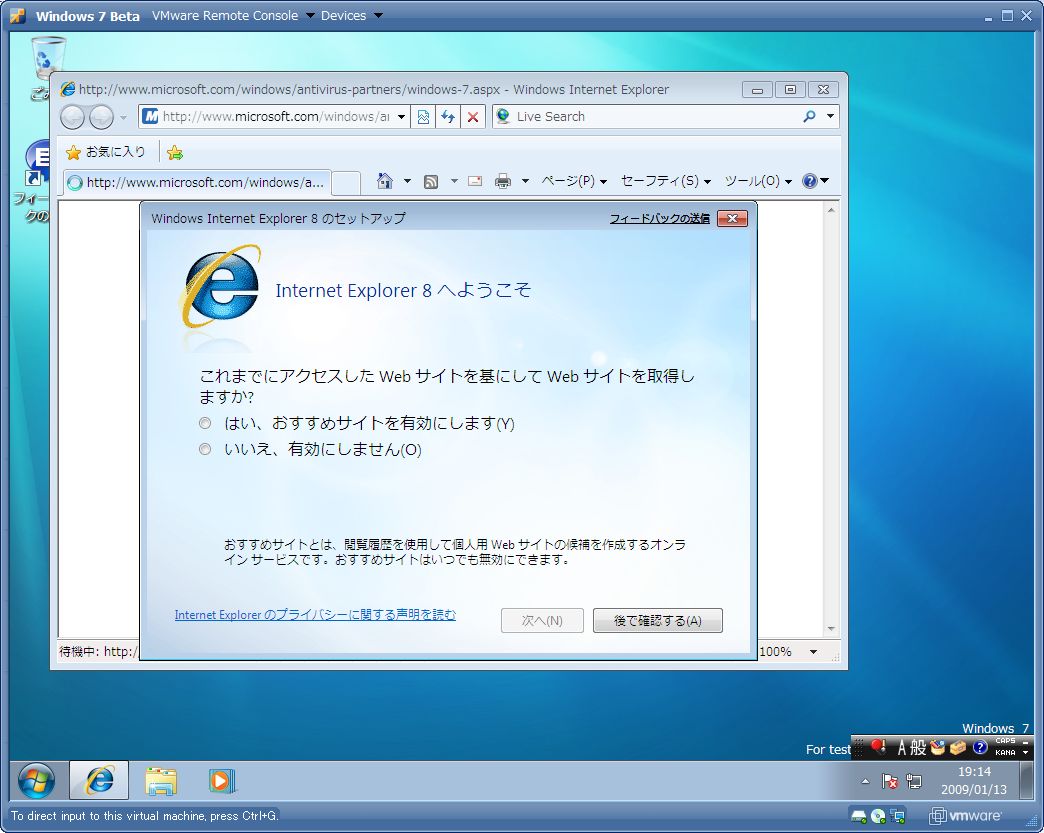Click the Internet Explorer taskbar button
Image resolution: width=1044 pixels, height=833 pixels.
click(x=99, y=780)
